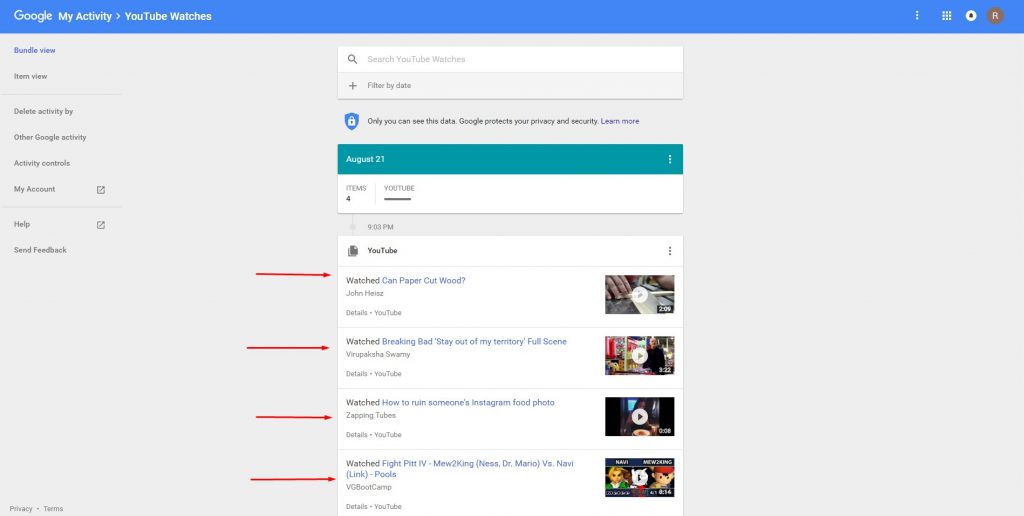1024x516 pixels.
Task: Click the August 21 bundle header
Action: click(510, 159)
